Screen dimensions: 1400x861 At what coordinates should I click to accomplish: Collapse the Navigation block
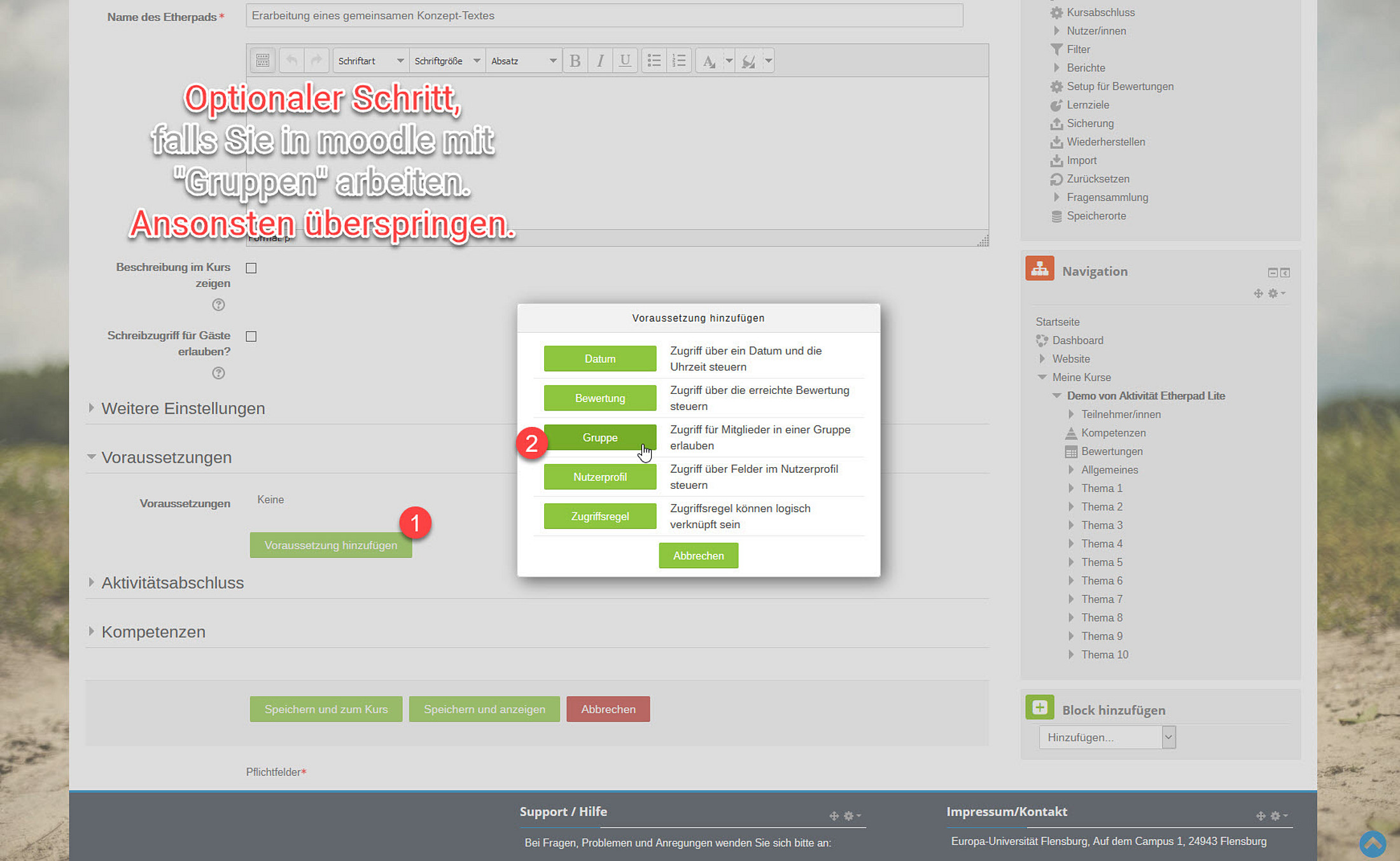1272,273
